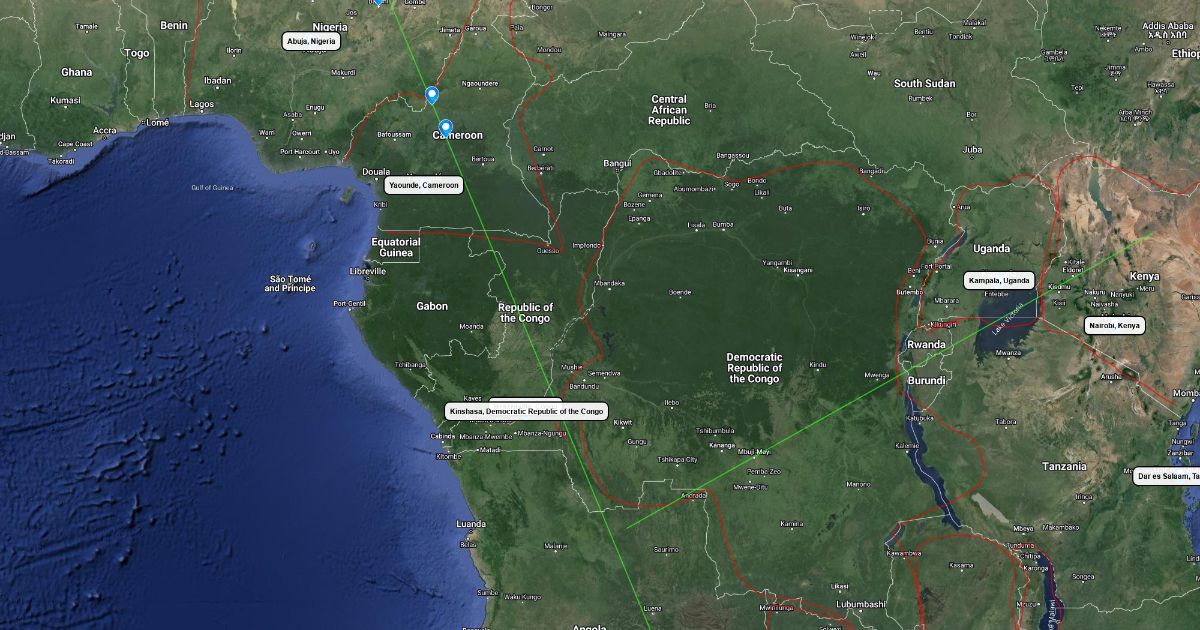The image size is (1200, 630).
Task: Click the Kinshasa, Democratic Republic of the Congo callout
Action: 527,411
